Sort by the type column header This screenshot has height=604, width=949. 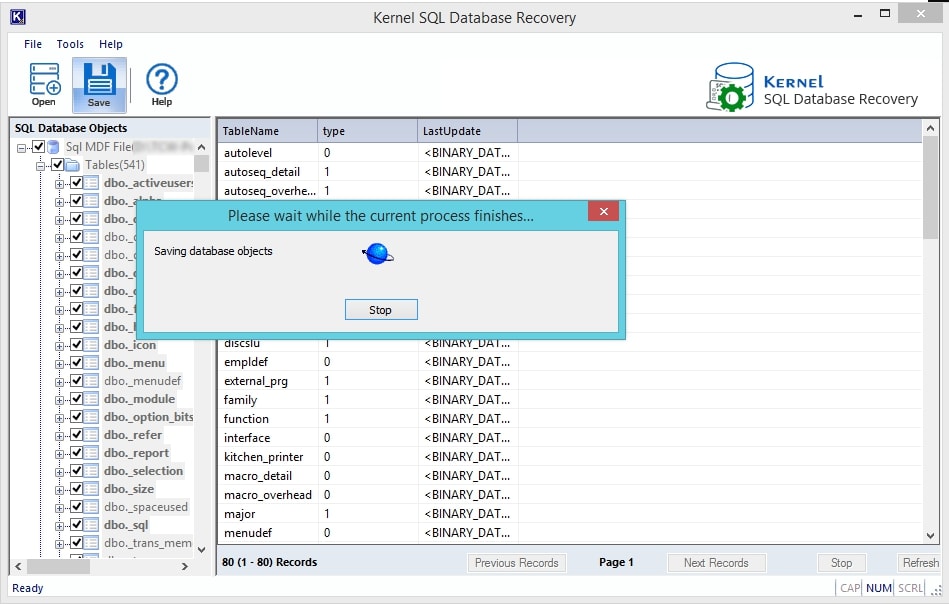[368, 131]
